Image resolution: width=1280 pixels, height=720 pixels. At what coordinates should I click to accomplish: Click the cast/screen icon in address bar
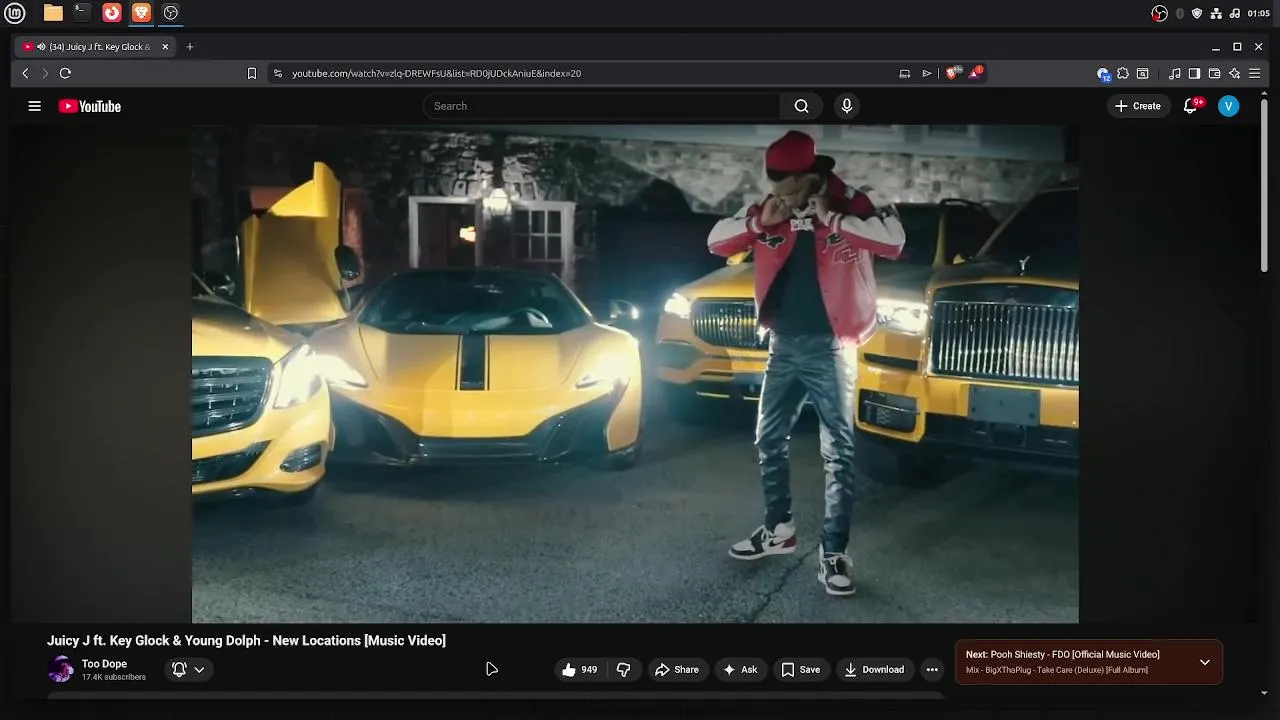pos(905,73)
